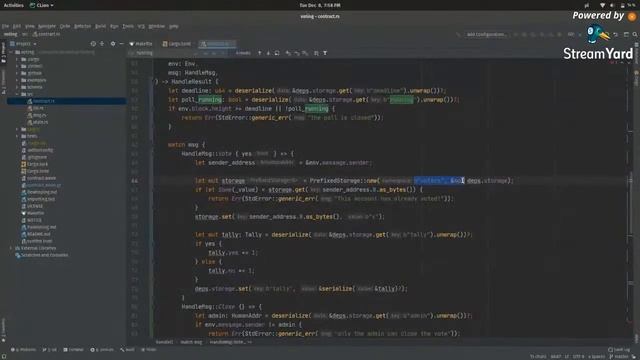
Task: Expand the .circleci folder
Action: point(17,66)
